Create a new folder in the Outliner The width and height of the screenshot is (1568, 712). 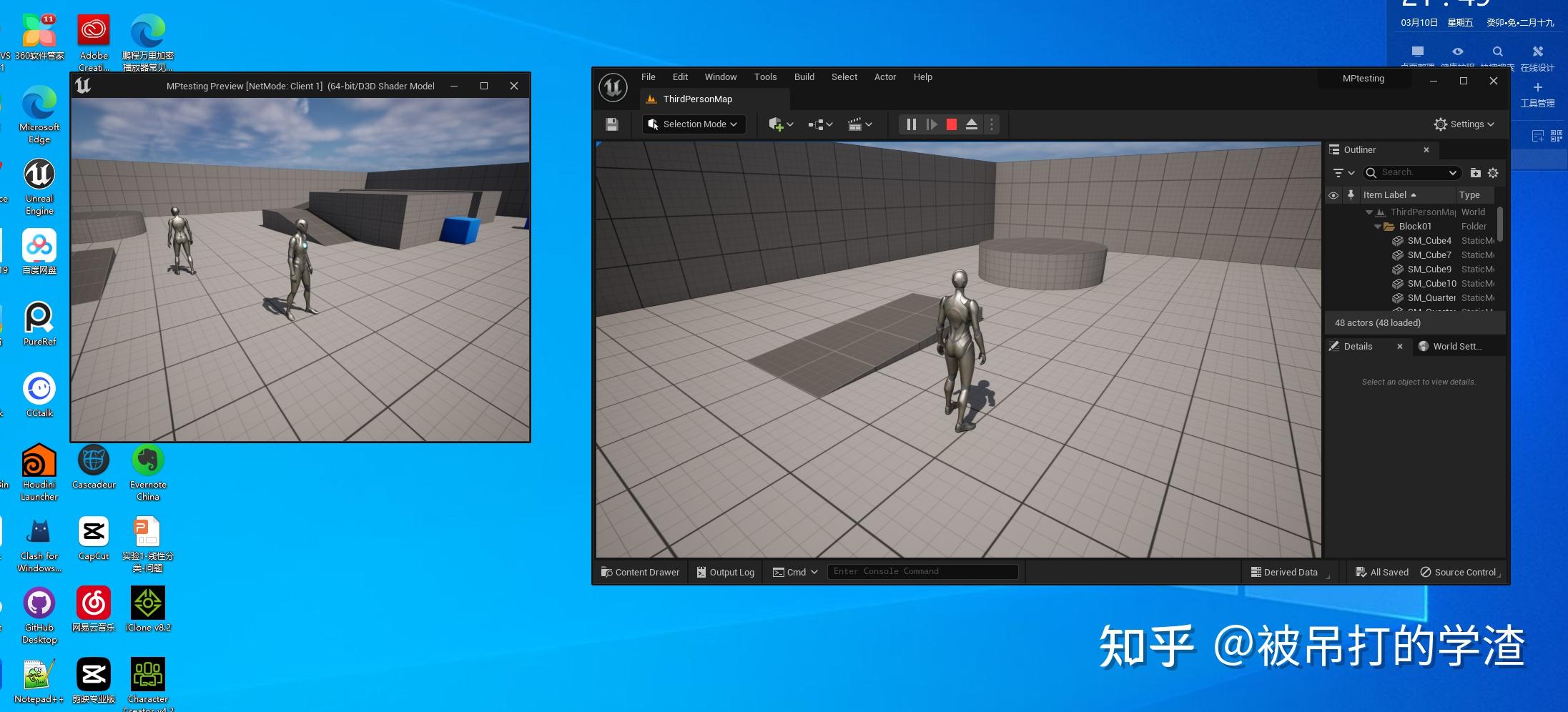[x=1475, y=173]
